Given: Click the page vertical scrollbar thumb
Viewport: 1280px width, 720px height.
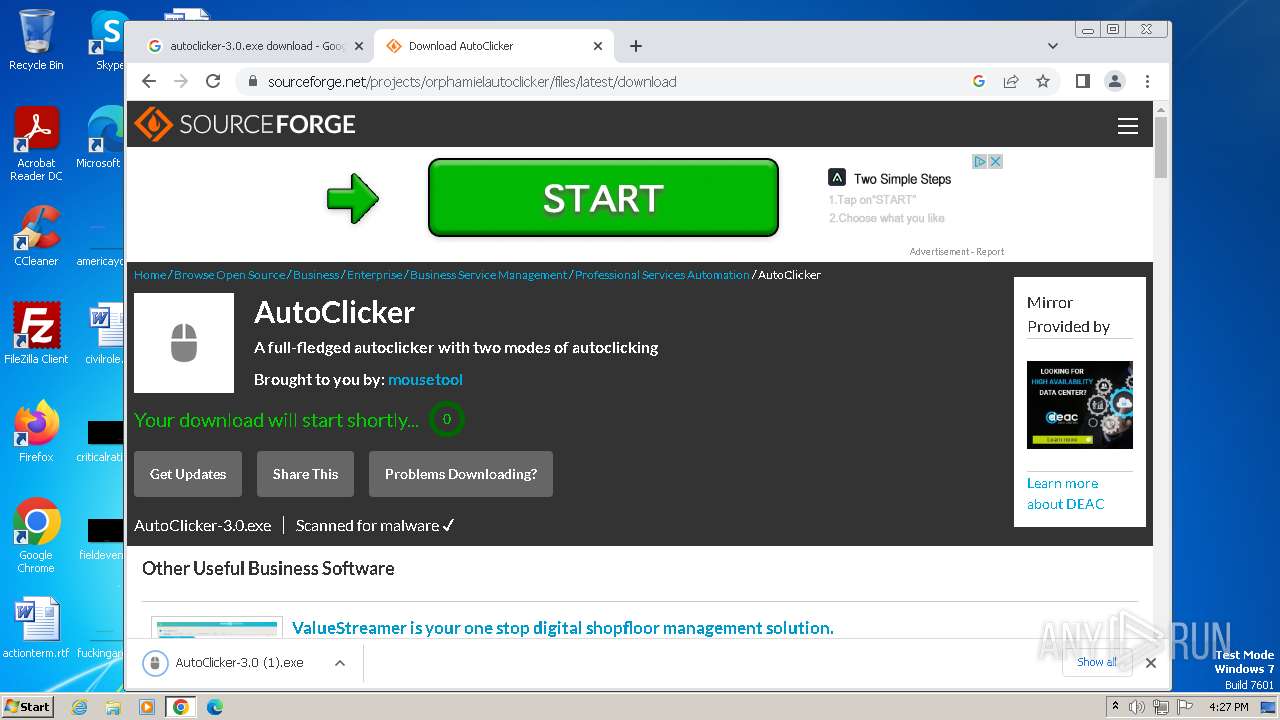Looking at the screenshot, I should coord(1161,146).
